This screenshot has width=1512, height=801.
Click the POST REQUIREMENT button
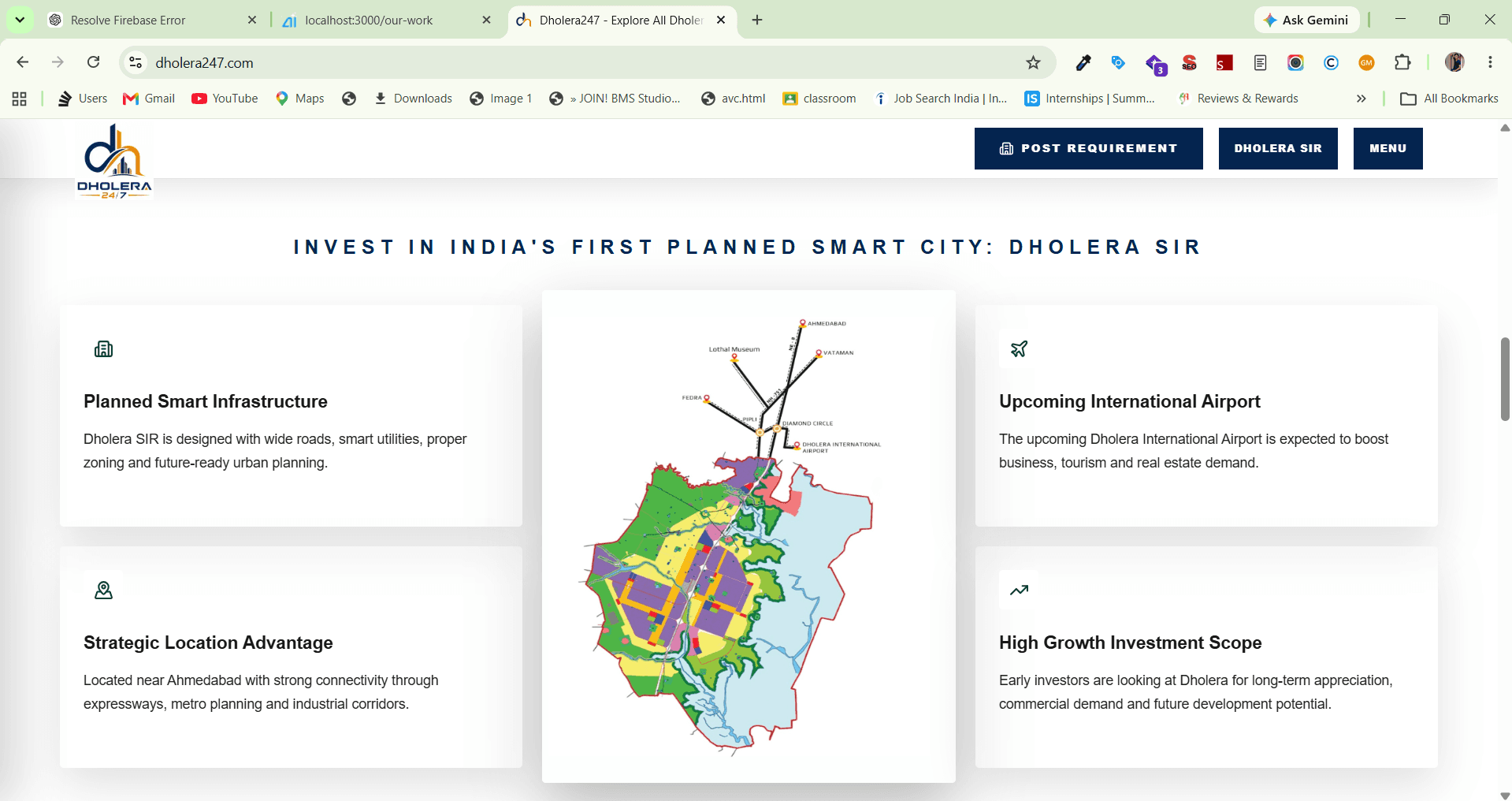pos(1088,148)
